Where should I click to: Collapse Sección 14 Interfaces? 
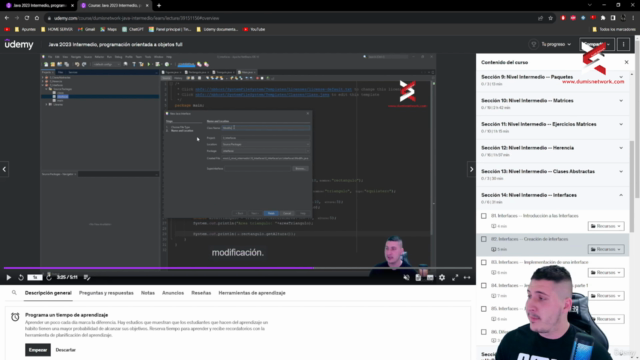[x=621, y=195]
